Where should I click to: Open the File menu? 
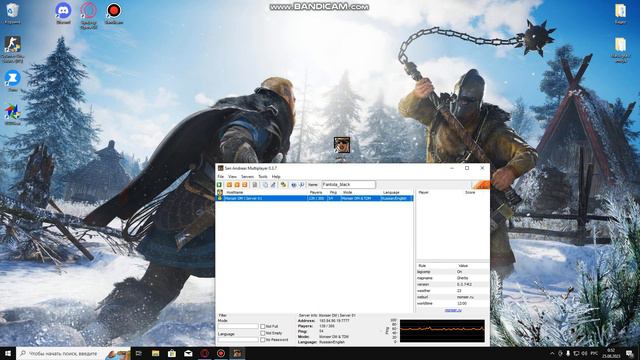pos(220,176)
